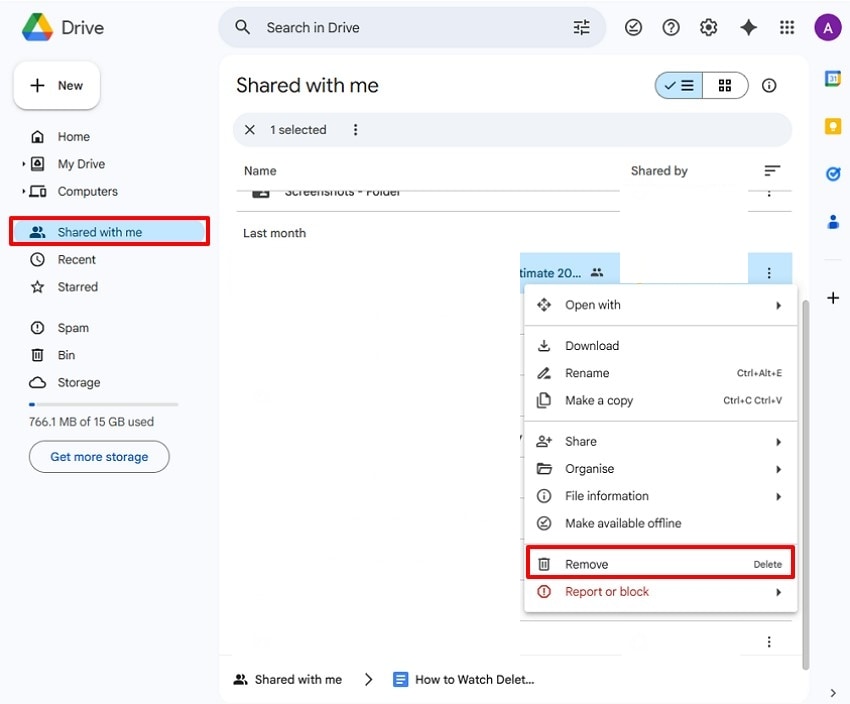Clear the current selection with X
The width and height of the screenshot is (850, 704).
250,130
